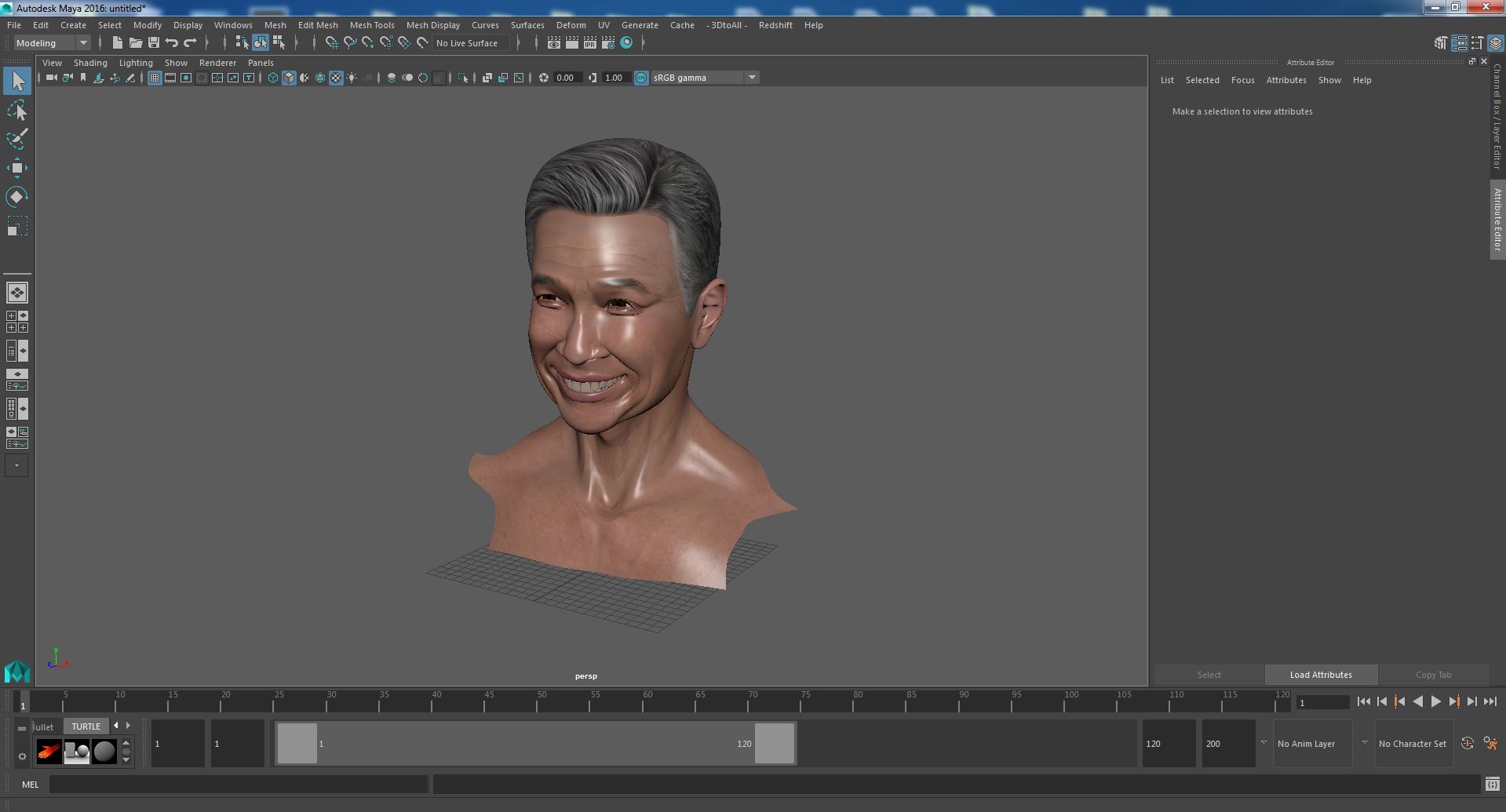The height and width of the screenshot is (812, 1506).
Task: Toggle Snap to points
Action: pyautogui.click(x=368, y=43)
